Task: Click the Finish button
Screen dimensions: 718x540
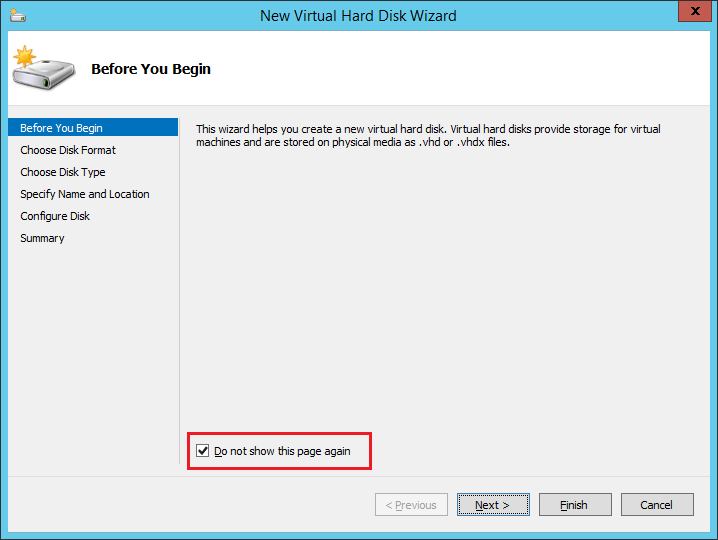Action: click(x=575, y=505)
